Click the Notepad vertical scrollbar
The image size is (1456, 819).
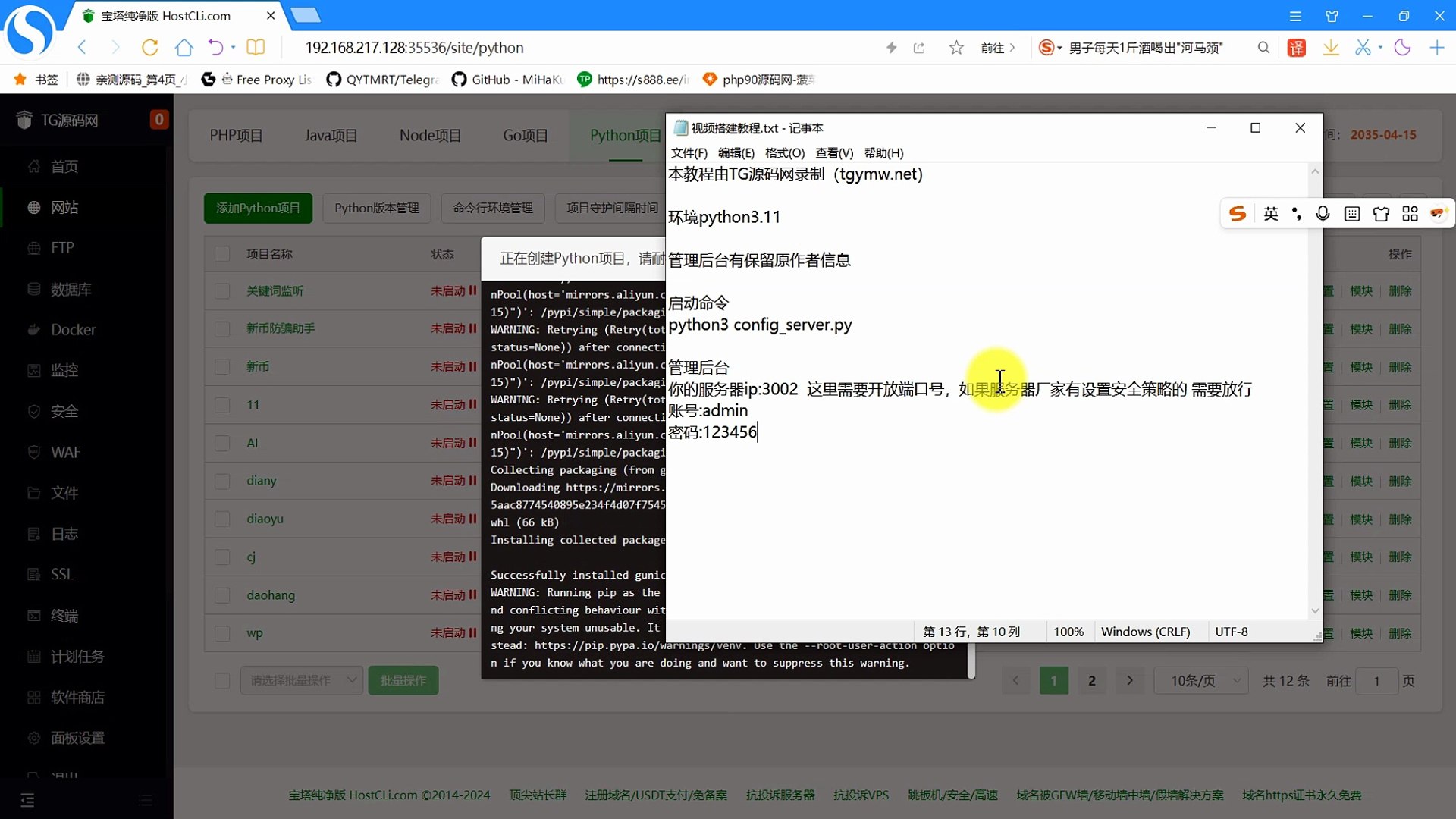click(x=1315, y=391)
